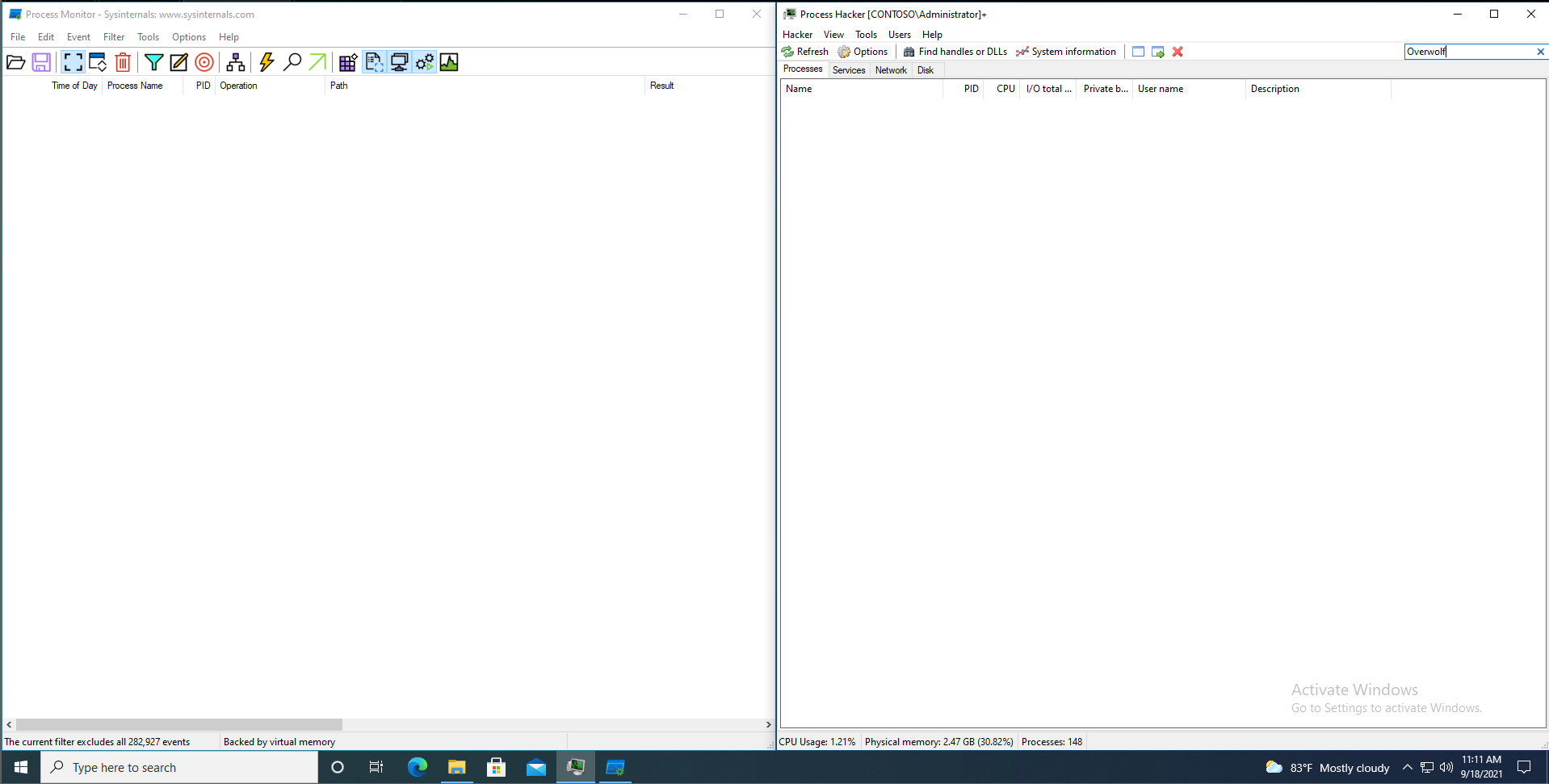Open Tools menu in Process Hacker
1549x784 pixels.
pyautogui.click(x=866, y=35)
